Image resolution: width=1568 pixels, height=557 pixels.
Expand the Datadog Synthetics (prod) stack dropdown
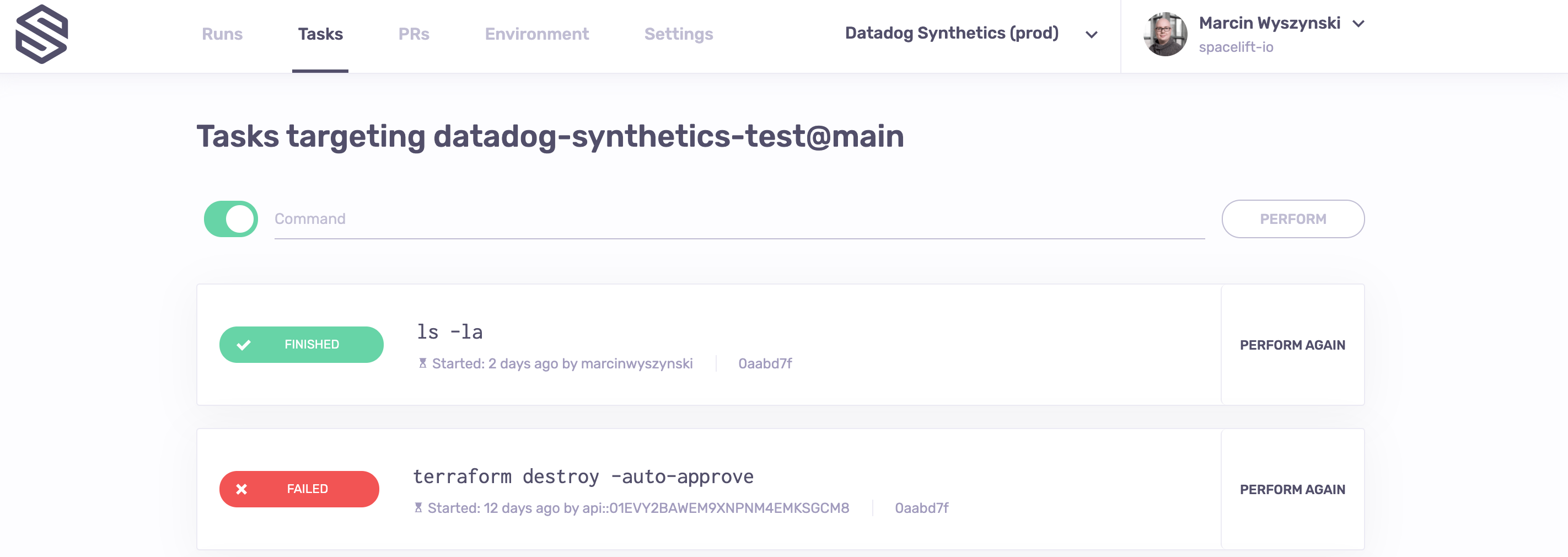(x=1092, y=35)
